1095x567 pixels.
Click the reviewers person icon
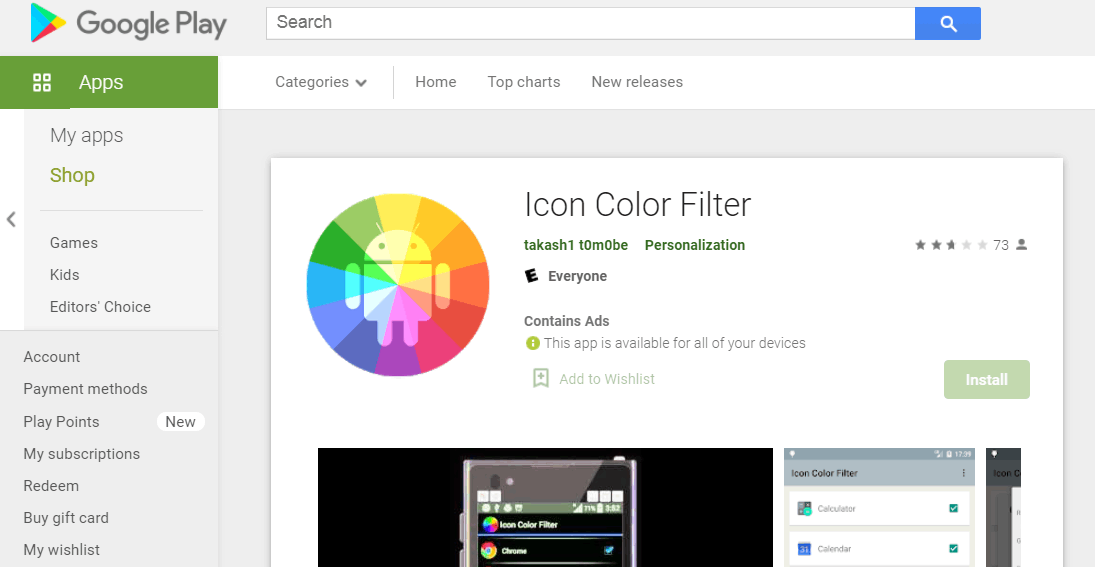(1022, 244)
